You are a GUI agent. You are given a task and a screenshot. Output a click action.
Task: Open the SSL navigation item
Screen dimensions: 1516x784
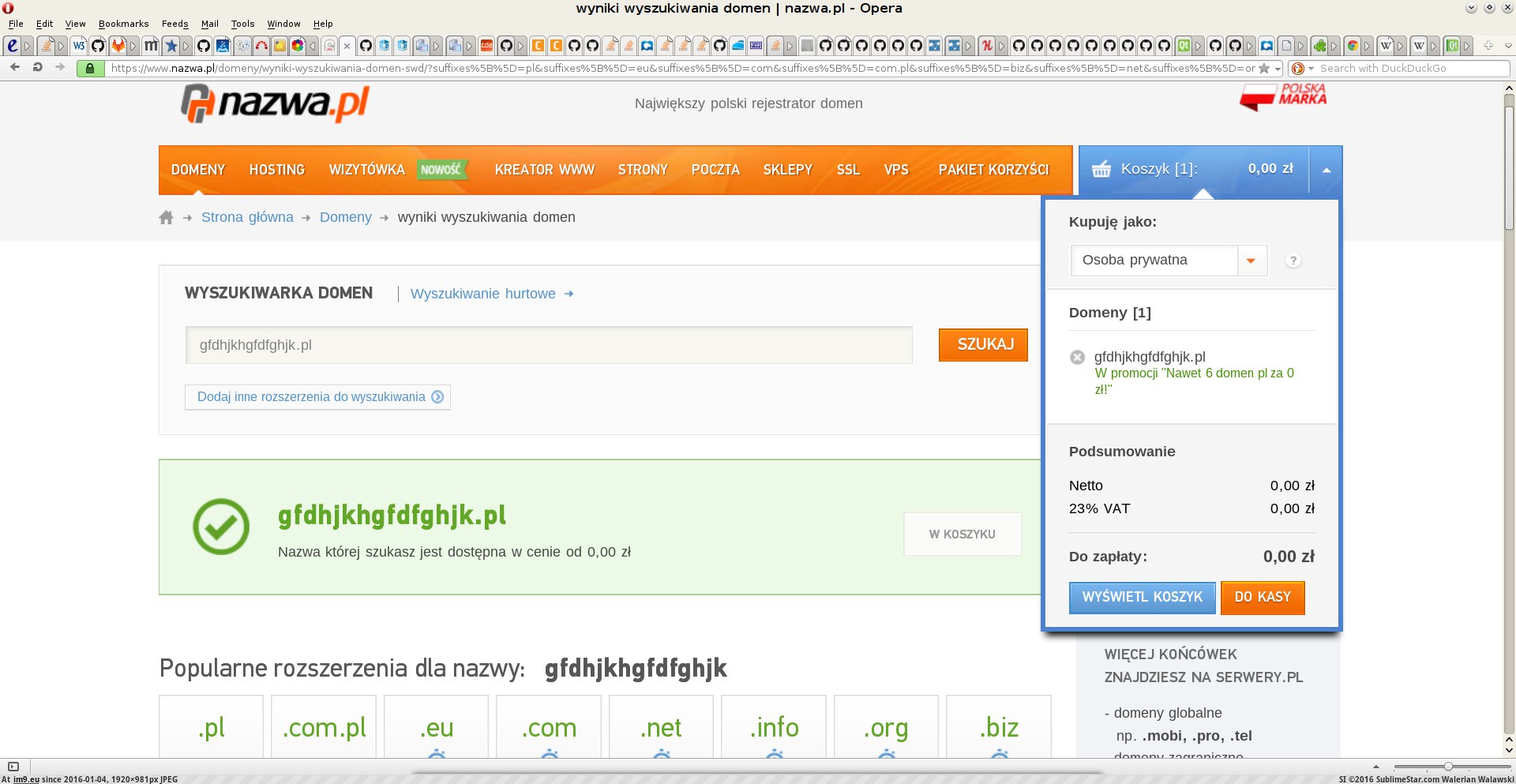click(848, 170)
